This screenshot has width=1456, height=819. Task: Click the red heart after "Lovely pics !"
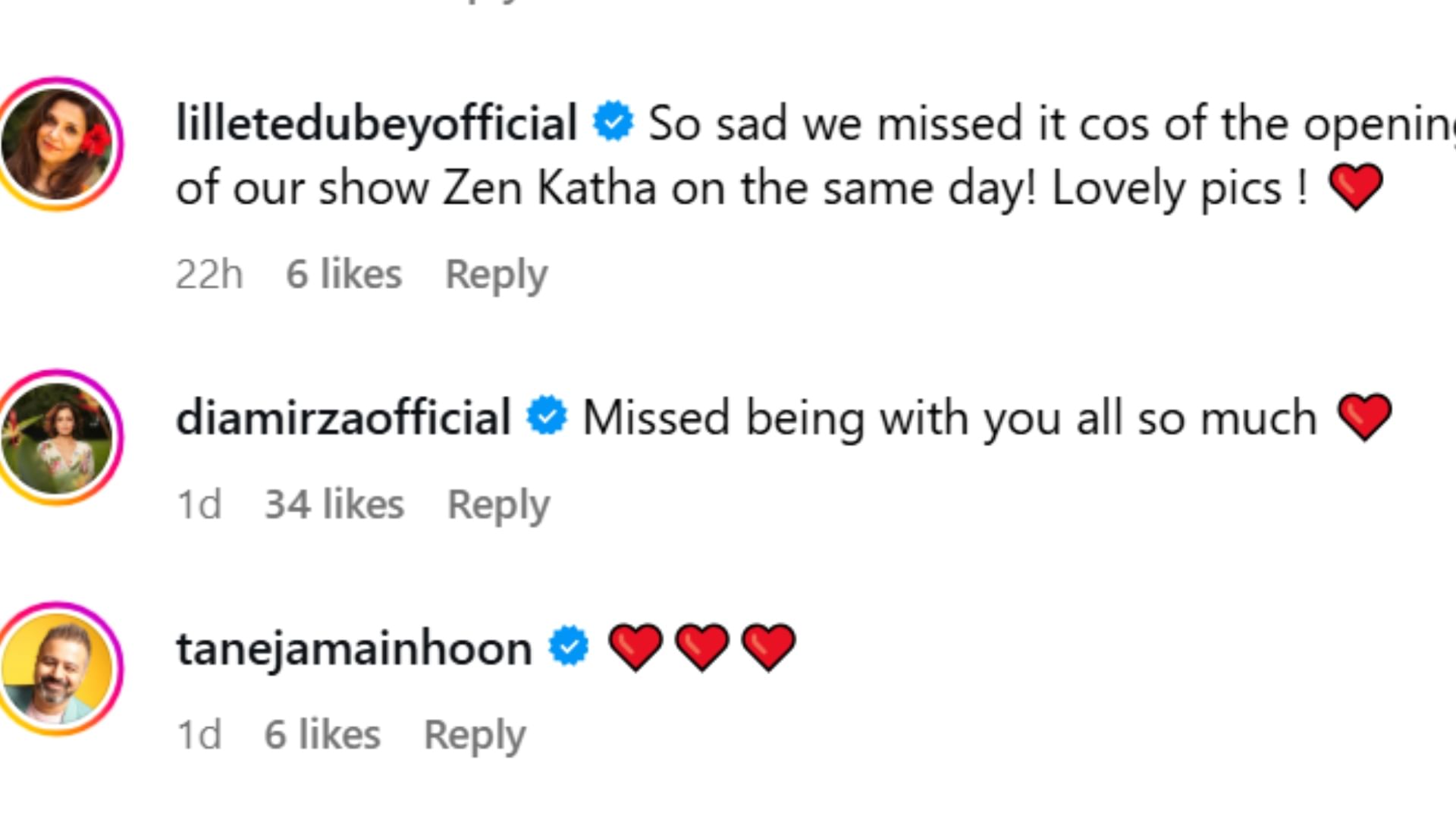(x=1356, y=187)
